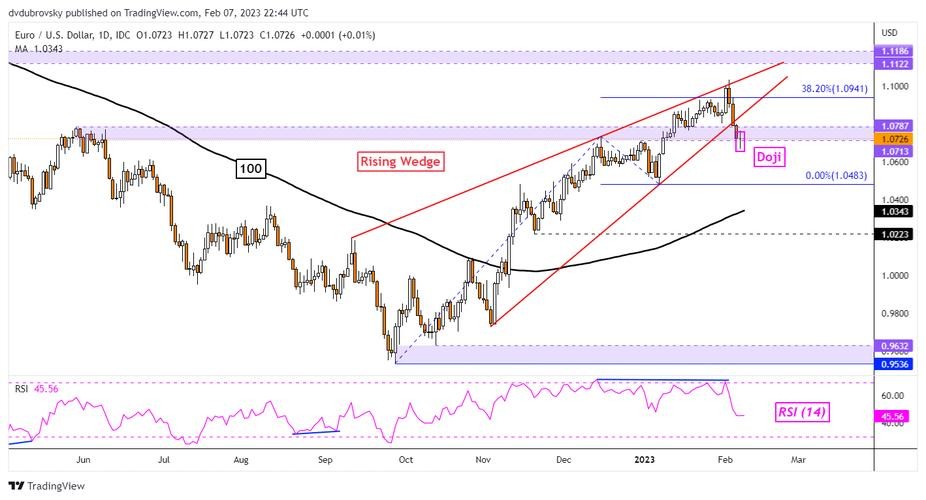The width and height of the screenshot is (926, 500).
Task: Click the boxed 100 moving average label
Action: (x=250, y=169)
